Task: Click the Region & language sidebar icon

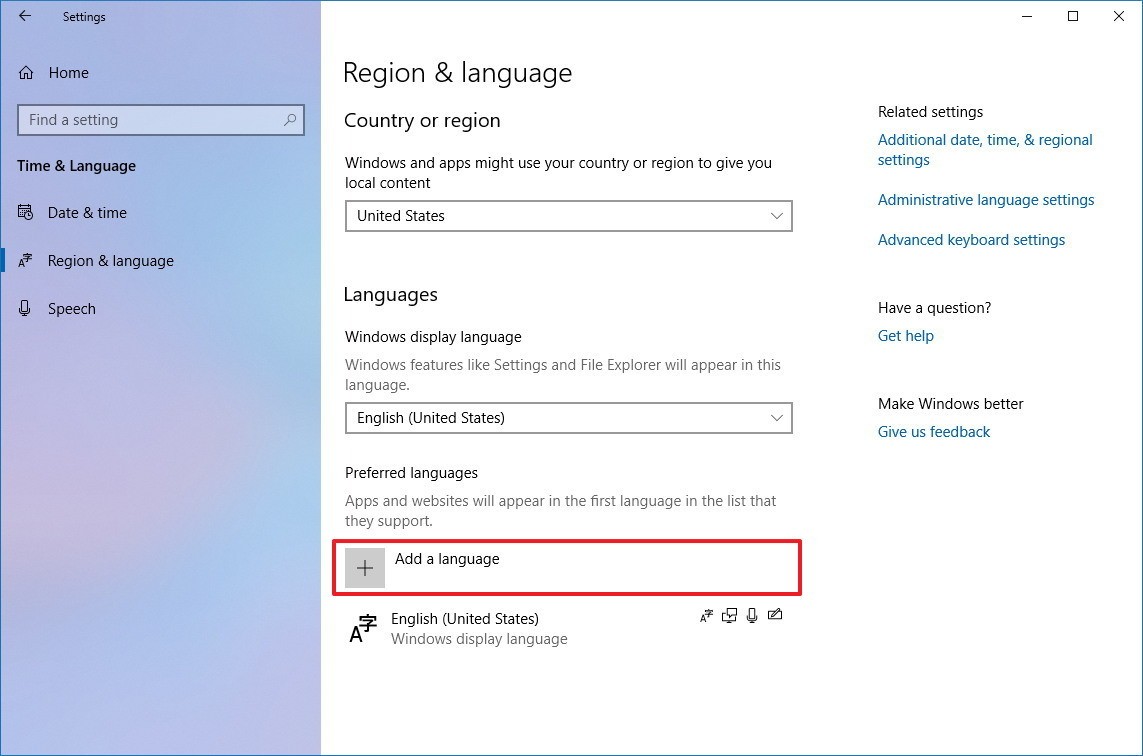Action: pyautogui.click(x=26, y=260)
